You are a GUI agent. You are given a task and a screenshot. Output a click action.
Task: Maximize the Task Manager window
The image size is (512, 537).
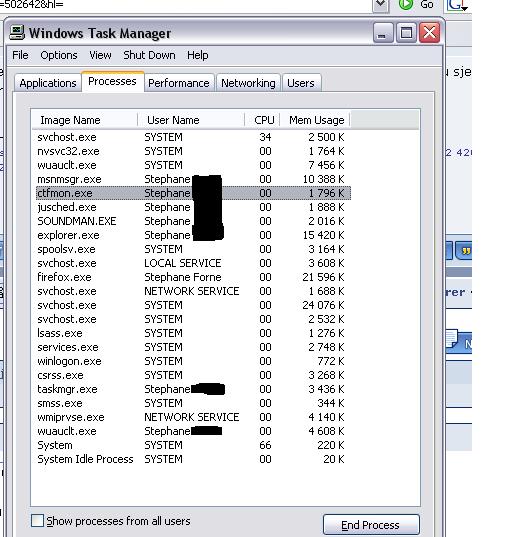point(406,33)
